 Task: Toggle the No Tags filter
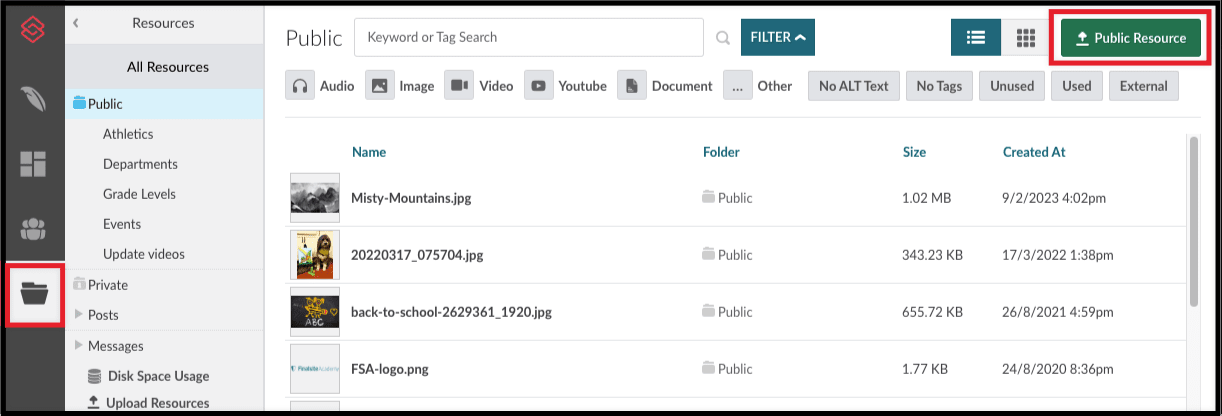(x=939, y=86)
